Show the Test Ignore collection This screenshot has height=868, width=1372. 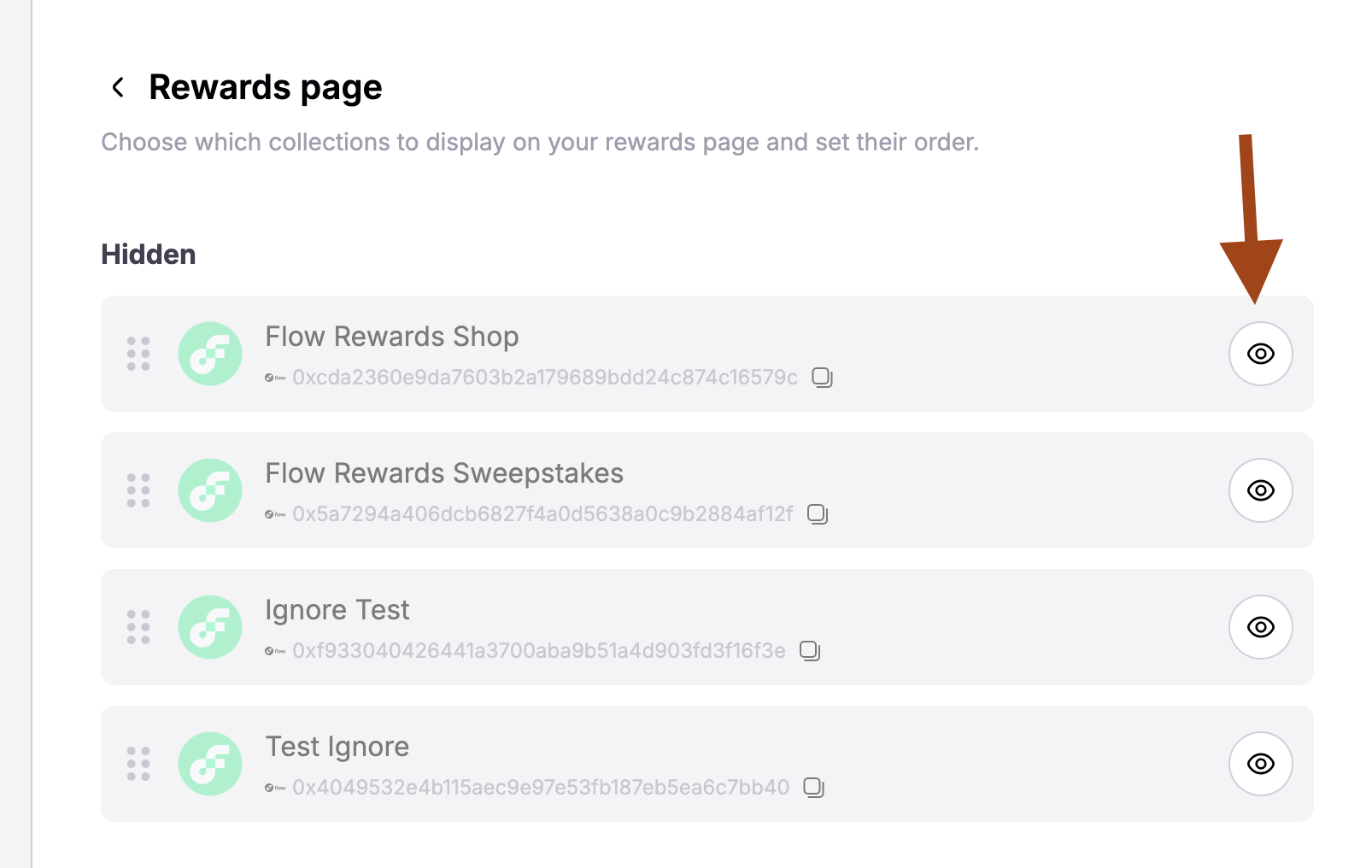coord(1260,764)
